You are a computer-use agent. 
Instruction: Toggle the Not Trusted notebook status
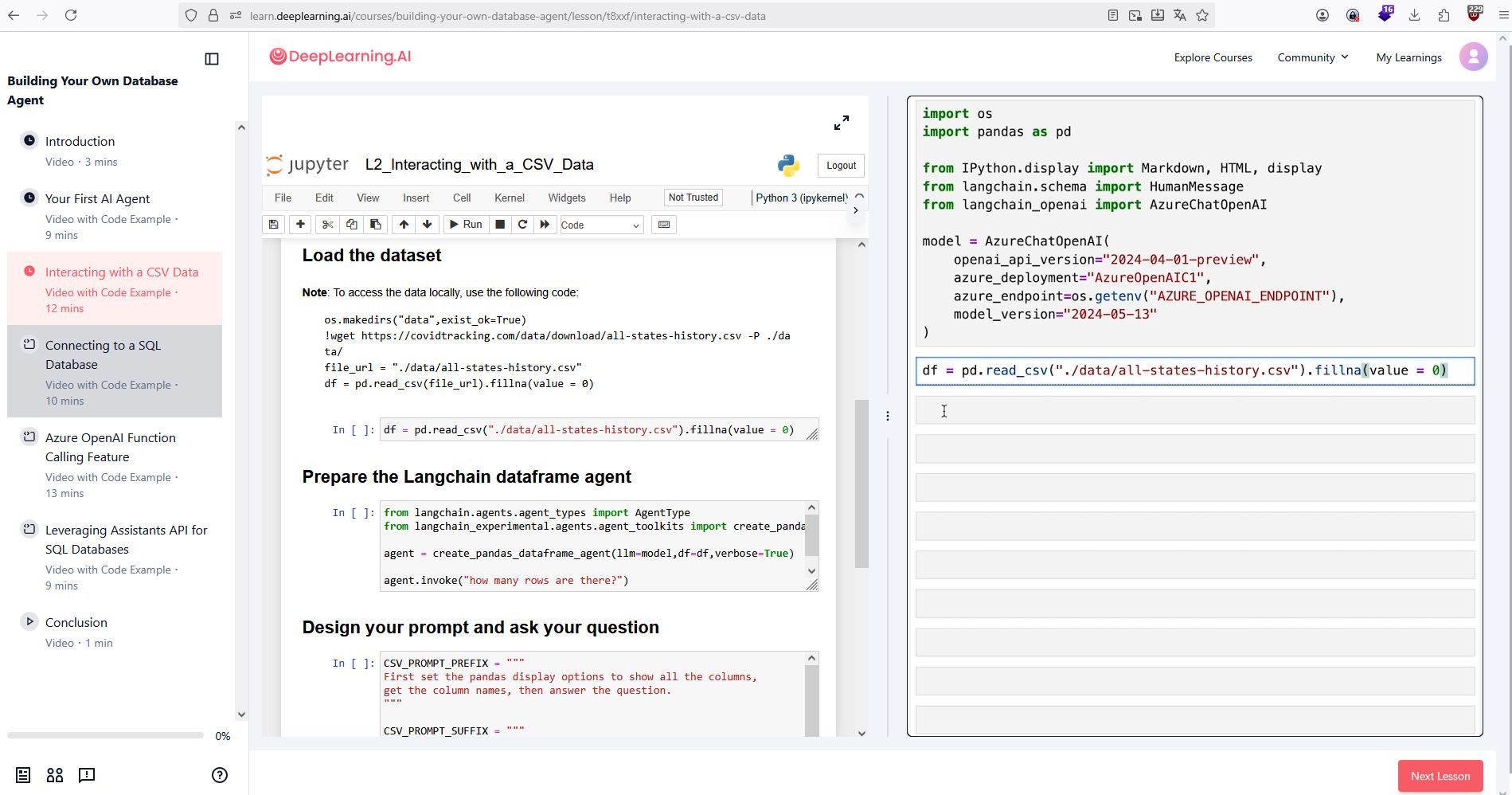coord(693,198)
